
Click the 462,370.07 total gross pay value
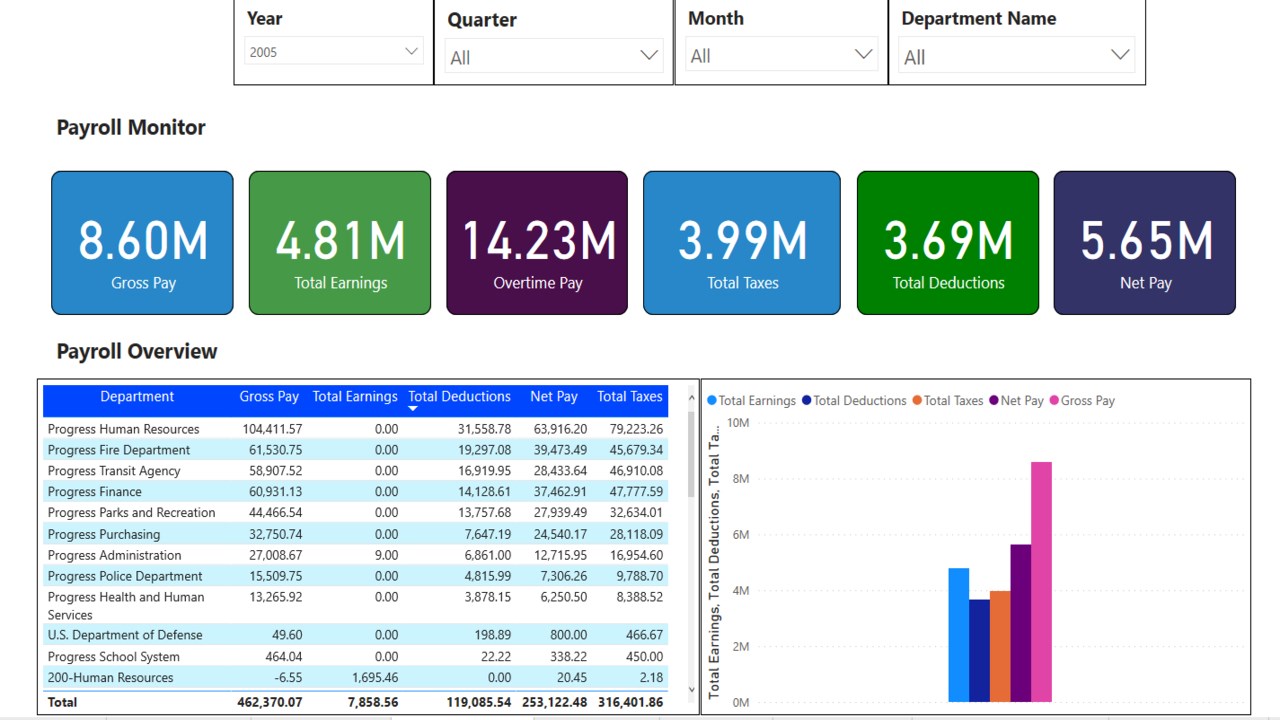tap(269, 703)
